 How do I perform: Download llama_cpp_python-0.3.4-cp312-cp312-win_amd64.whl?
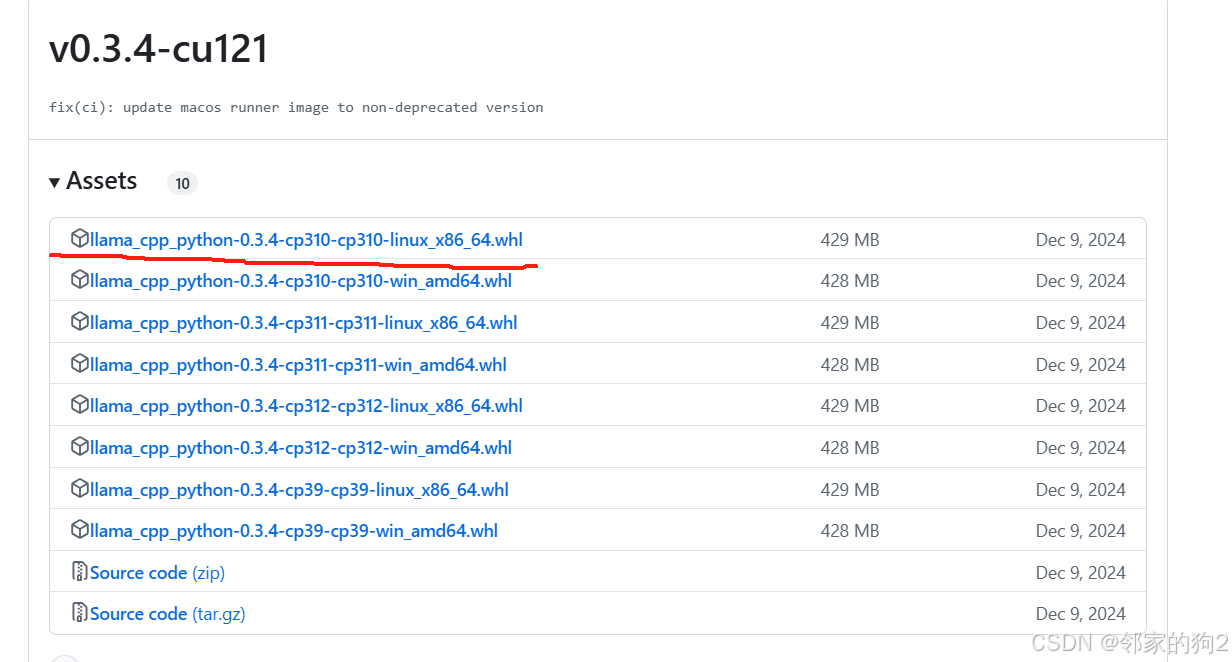[x=300, y=447]
